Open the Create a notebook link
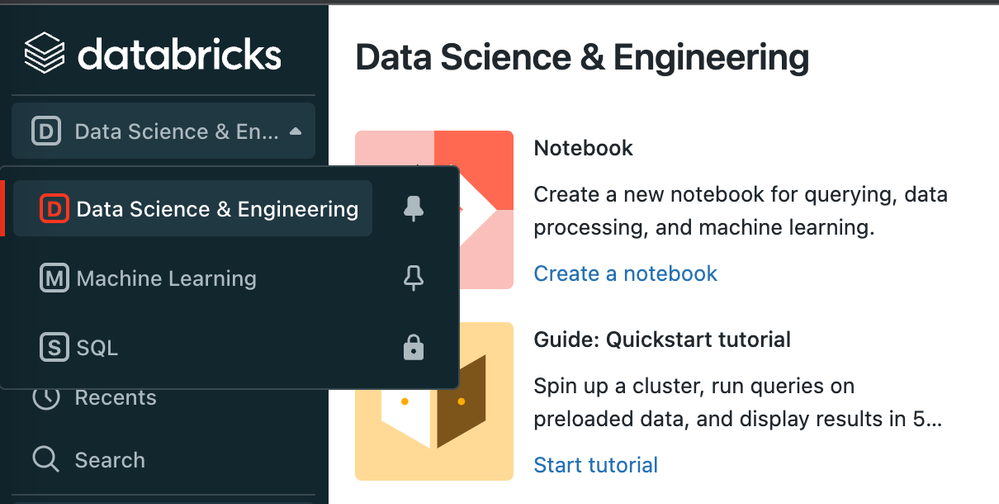The height and width of the screenshot is (504, 999). pos(625,273)
